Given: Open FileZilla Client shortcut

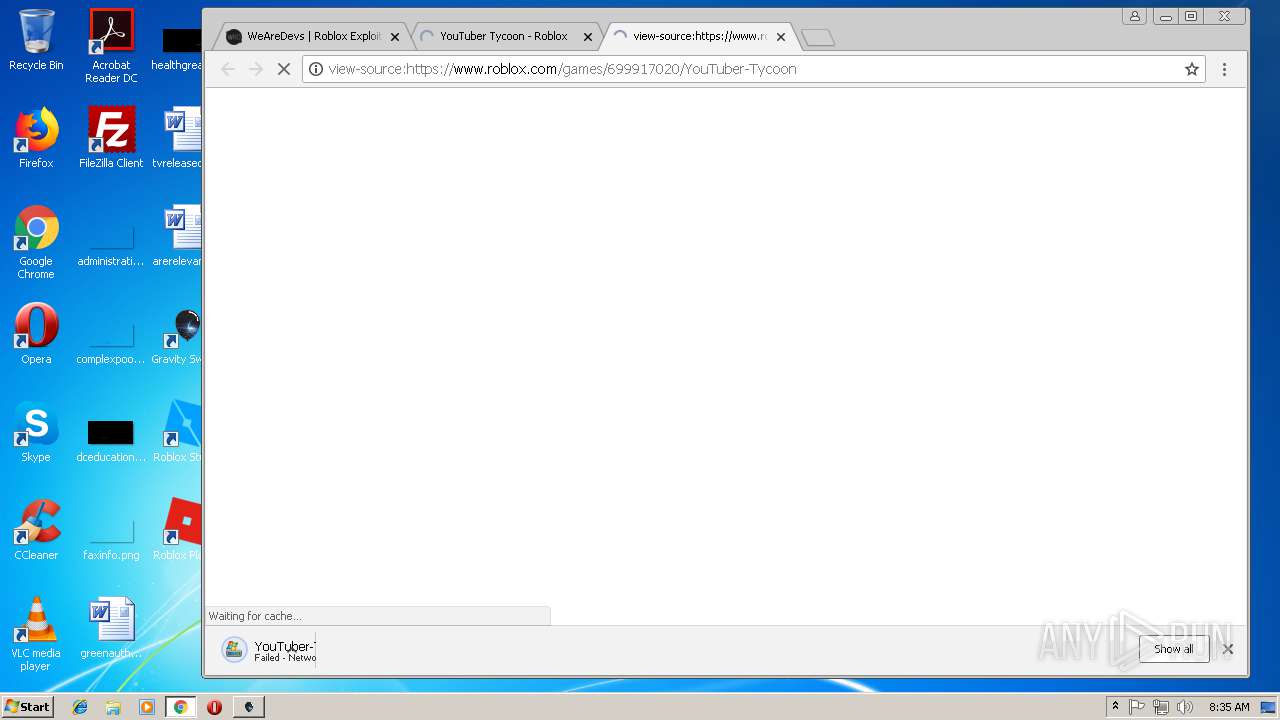Looking at the screenshot, I should pos(111,138).
